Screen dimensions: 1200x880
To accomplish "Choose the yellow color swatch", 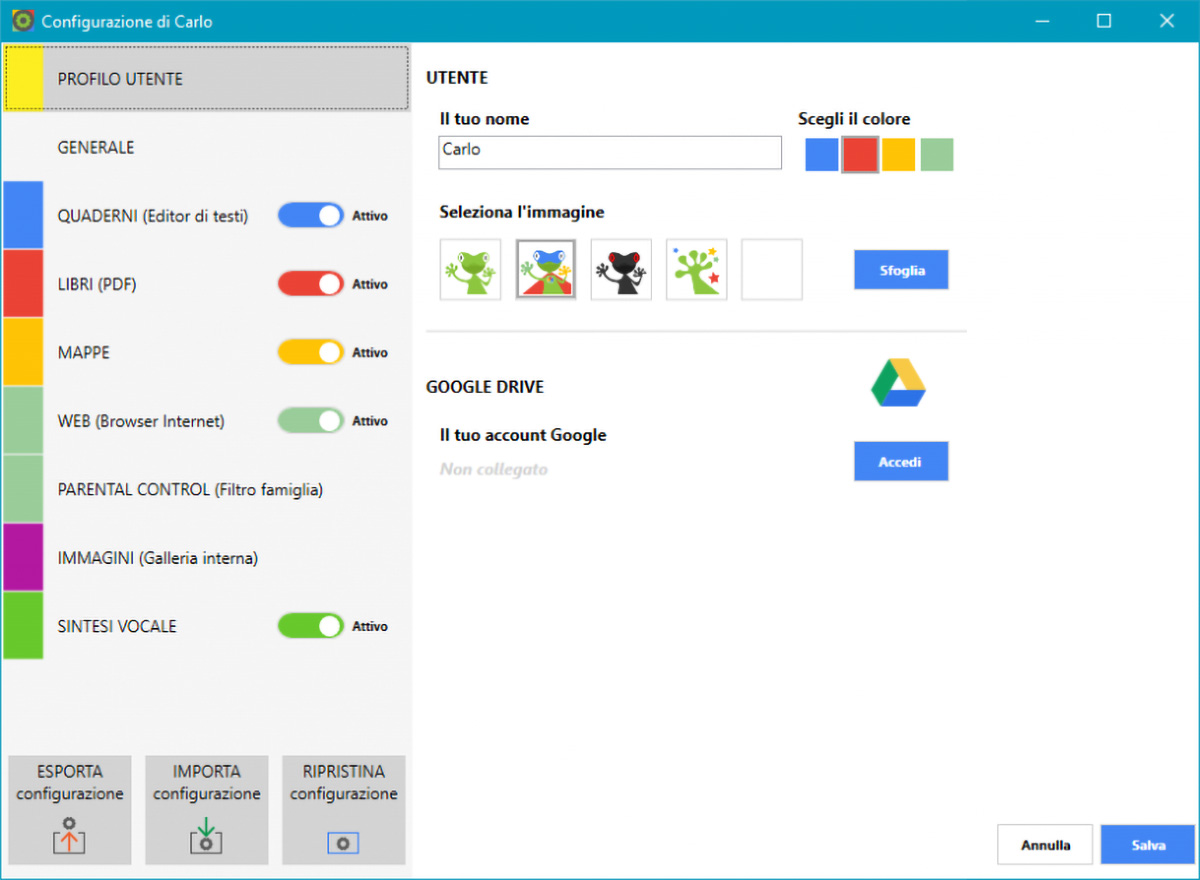I will coord(898,155).
